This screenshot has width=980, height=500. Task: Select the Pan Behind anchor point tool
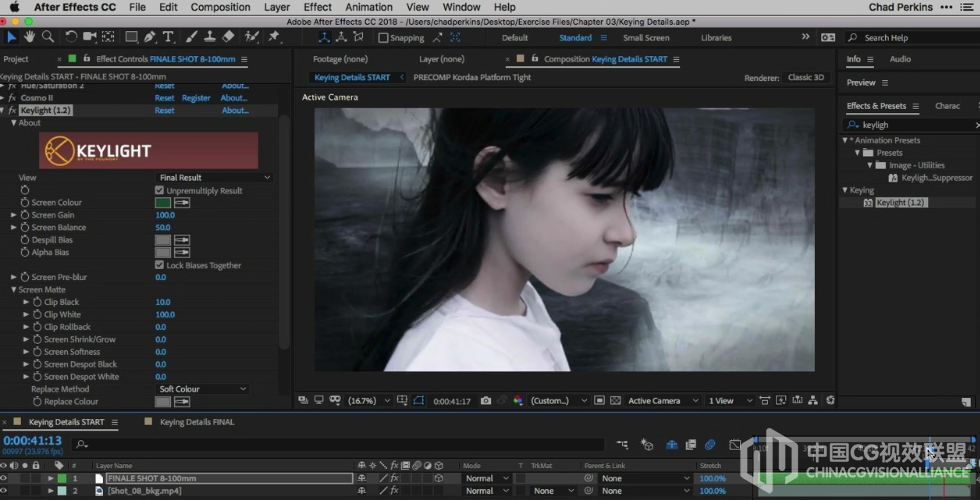coord(108,37)
